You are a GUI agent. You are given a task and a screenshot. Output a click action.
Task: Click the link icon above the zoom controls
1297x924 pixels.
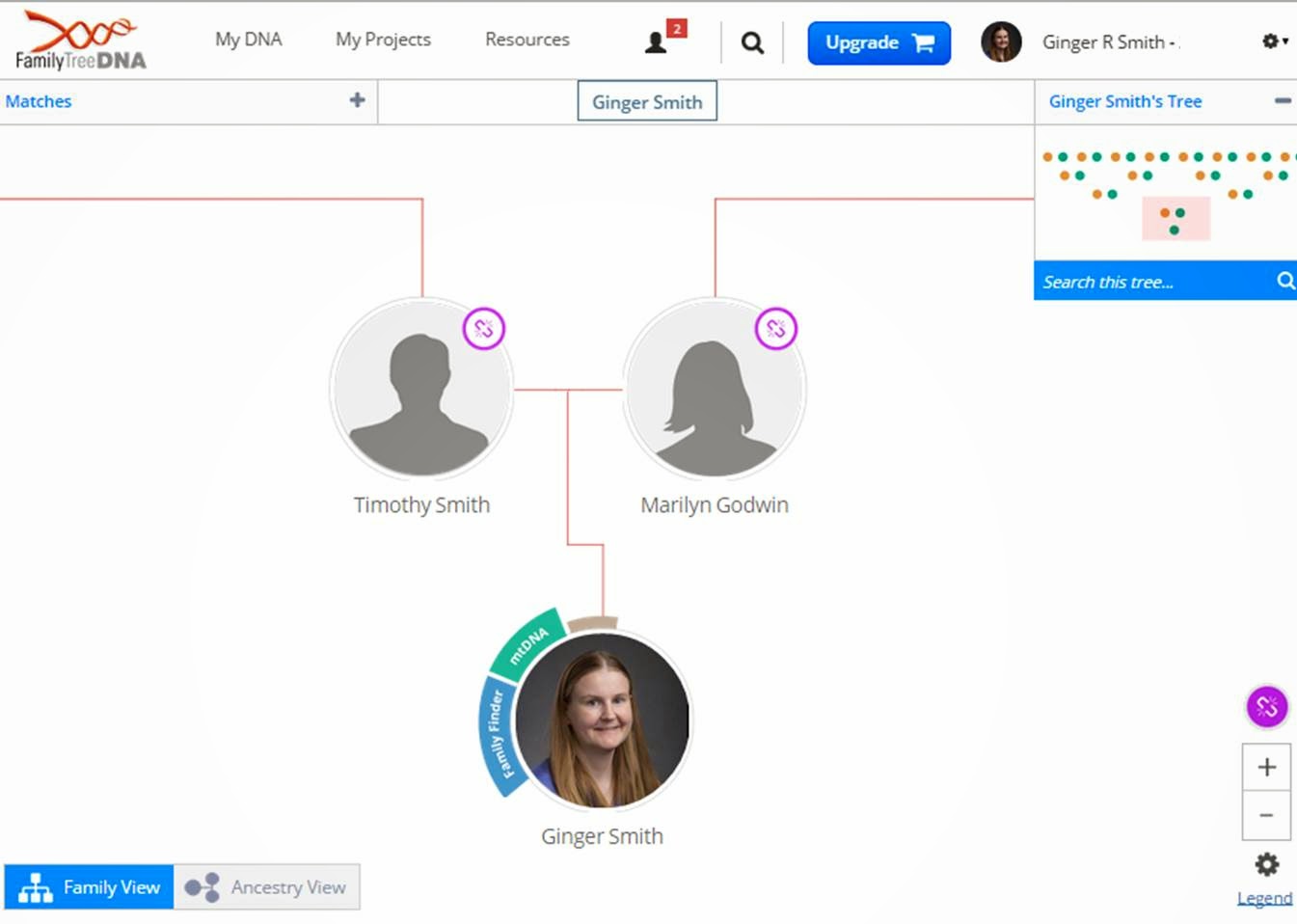tap(1266, 706)
